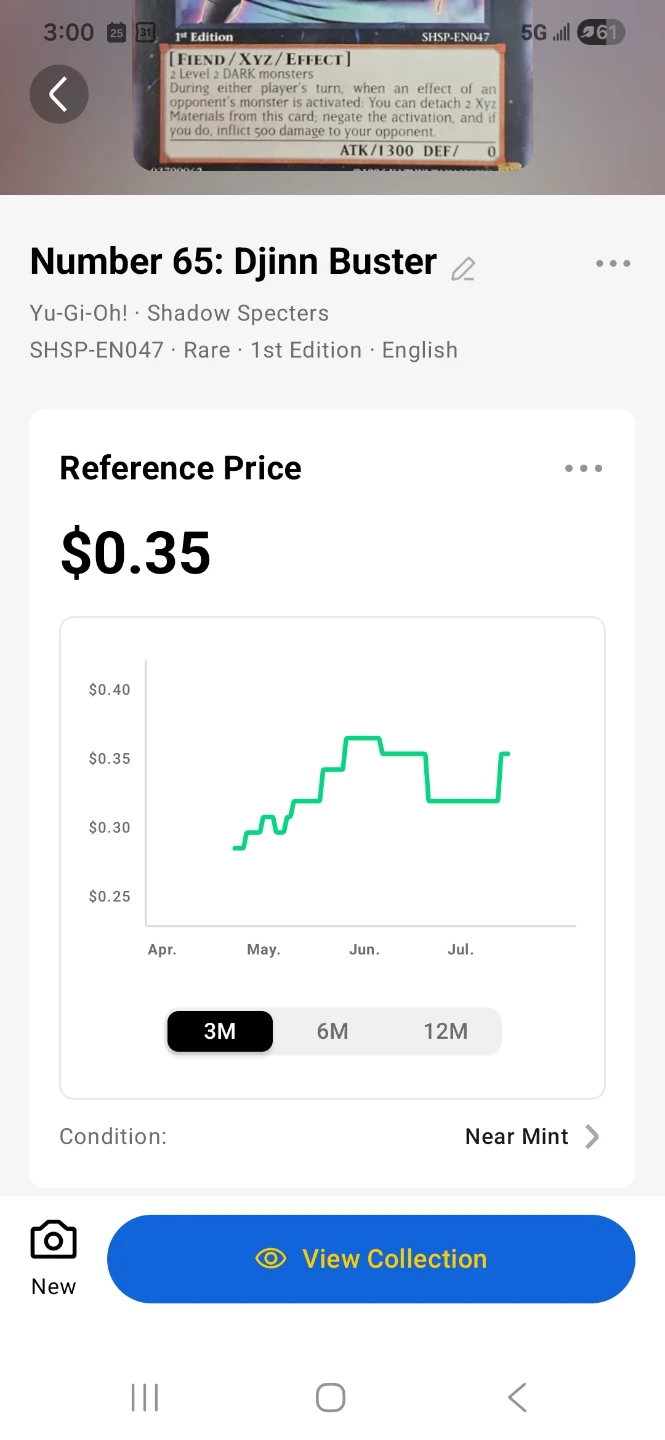Viewport: 665px width, 1440px height.
Task: Select the 3M price range
Action: click(220, 1031)
